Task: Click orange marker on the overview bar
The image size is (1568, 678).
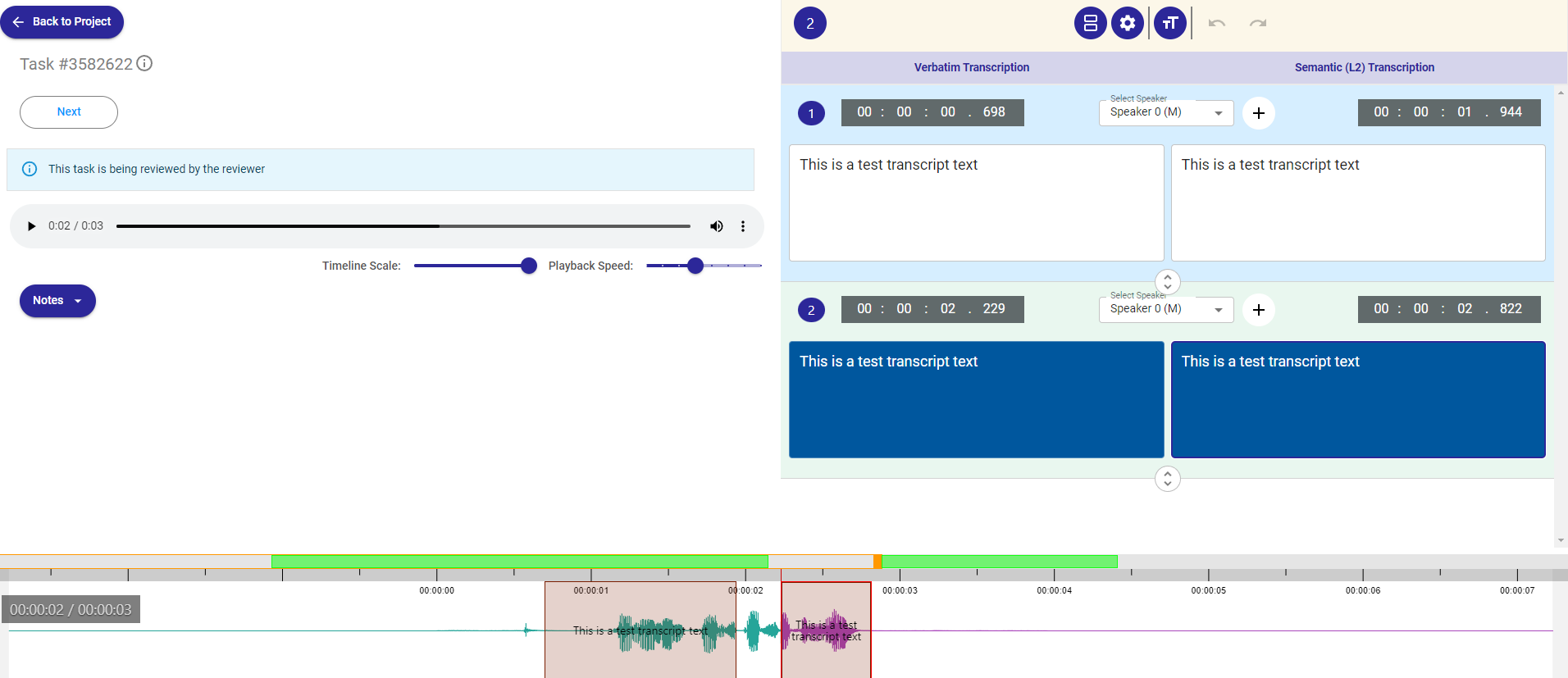Action: 877,562
